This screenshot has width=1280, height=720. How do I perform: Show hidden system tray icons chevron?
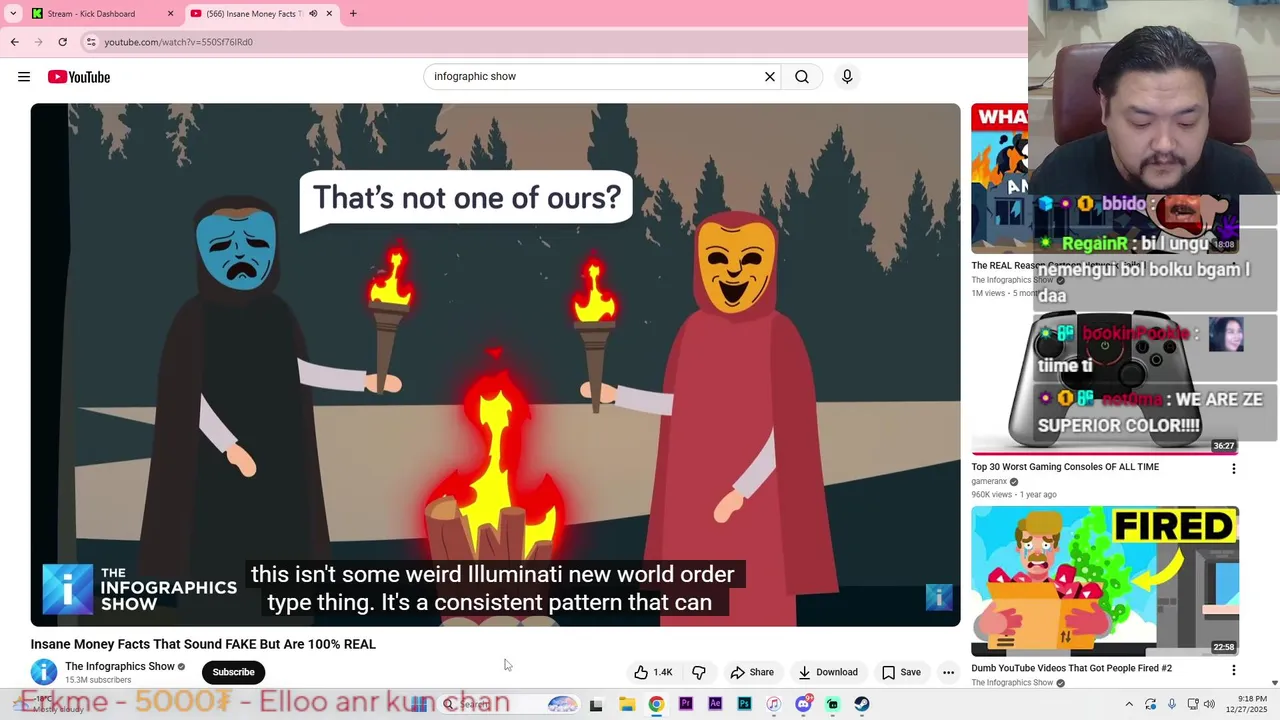(x=1129, y=704)
